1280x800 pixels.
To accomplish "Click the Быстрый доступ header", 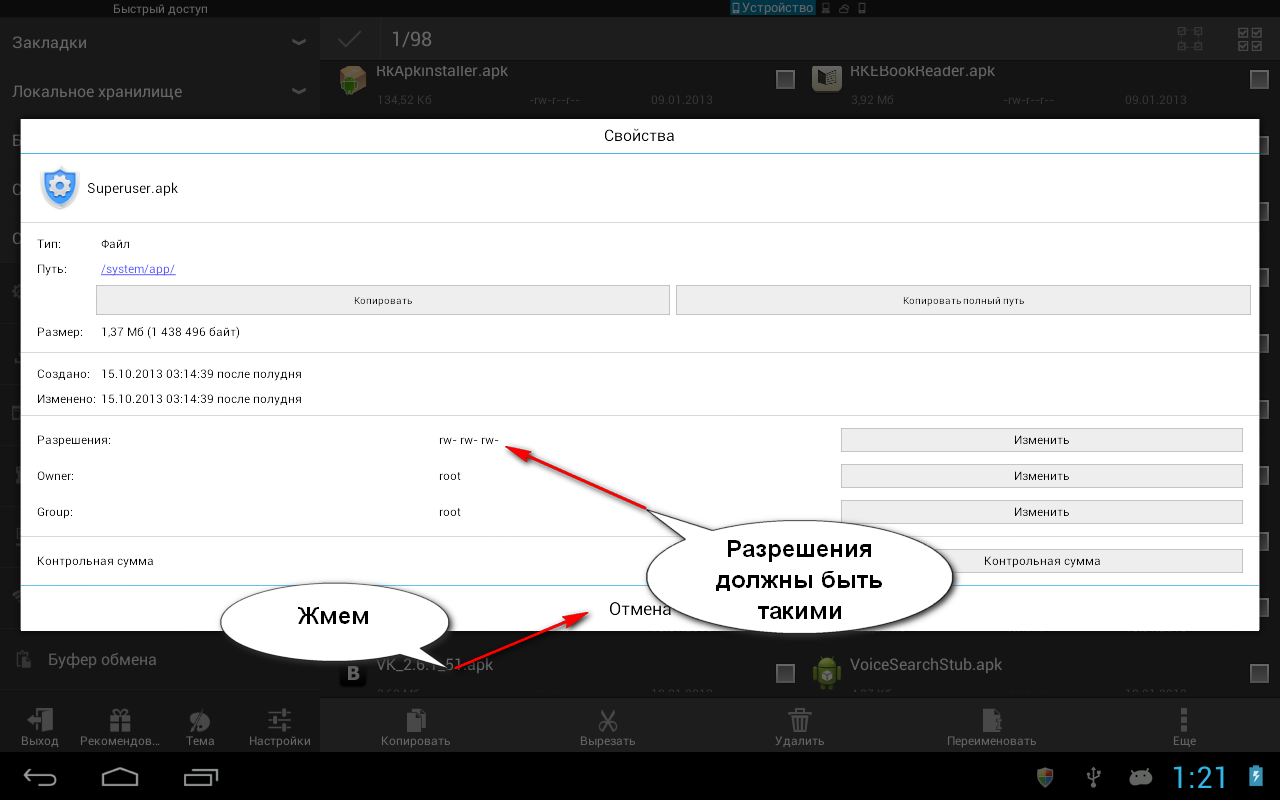I will (160, 9).
